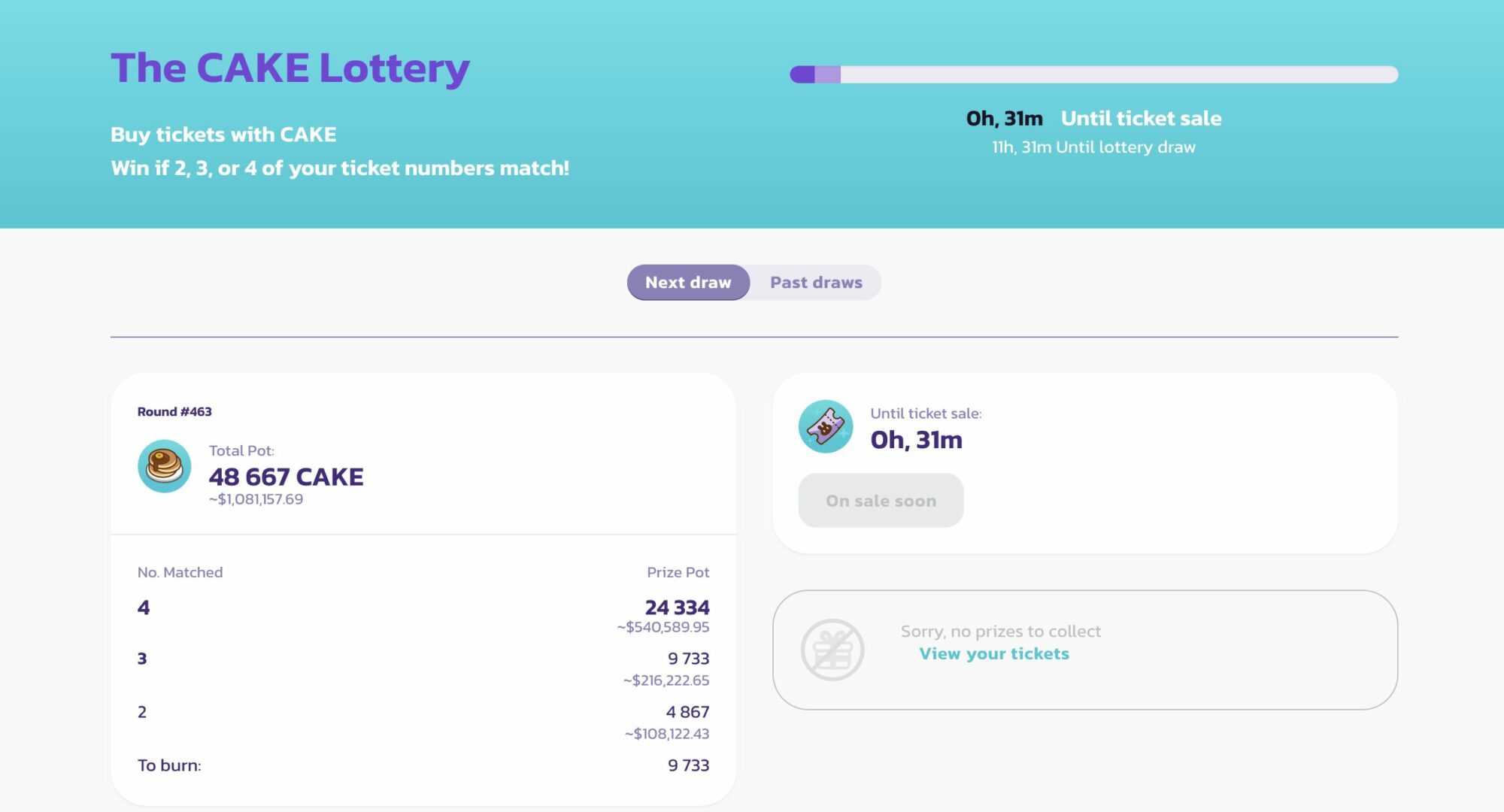The image size is (1504, 812).
Task: Click the 48 667 CAKE total pot
Action: [286, 477]
